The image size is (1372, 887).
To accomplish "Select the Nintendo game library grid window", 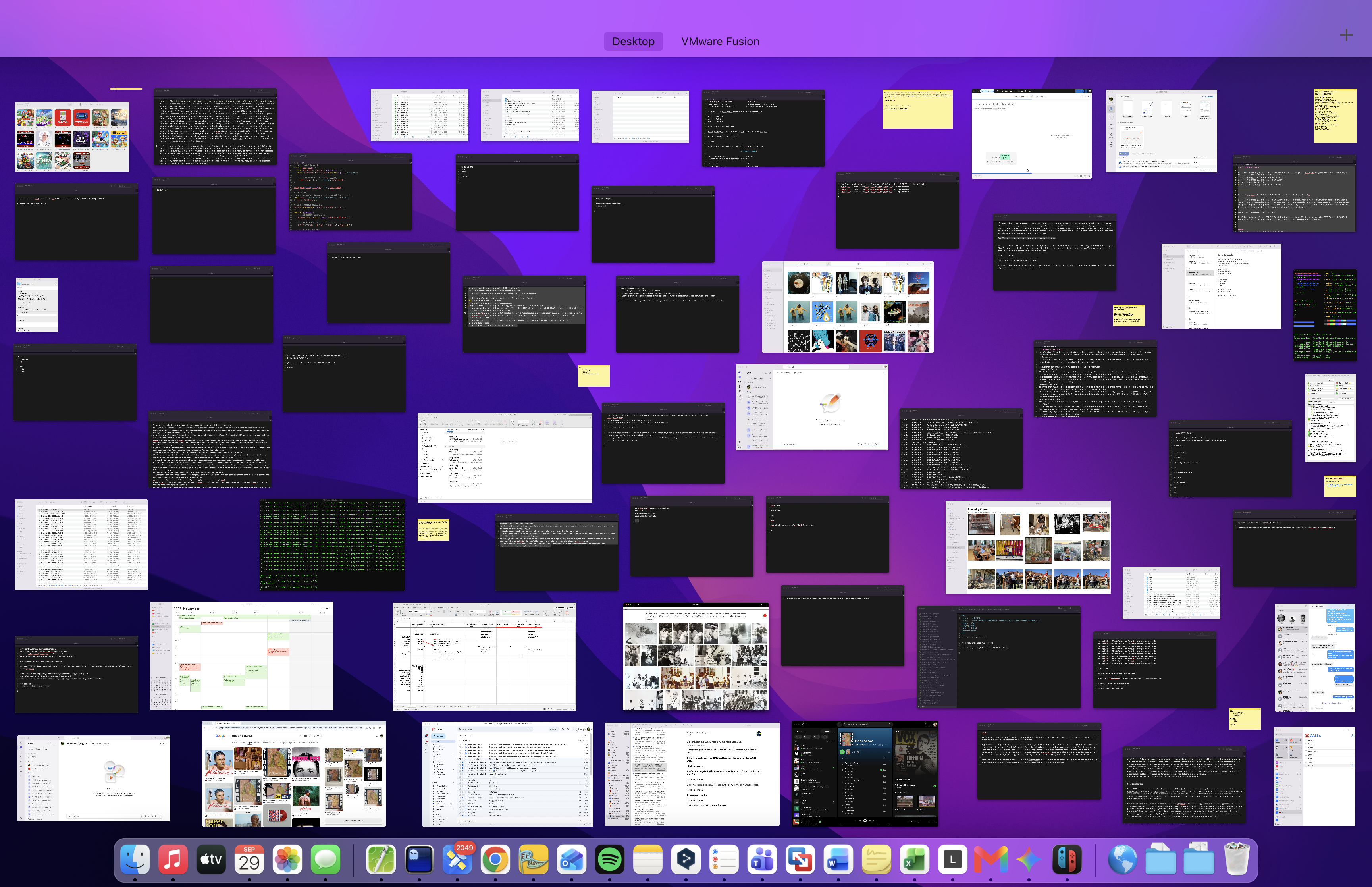I will pos(72,137).
